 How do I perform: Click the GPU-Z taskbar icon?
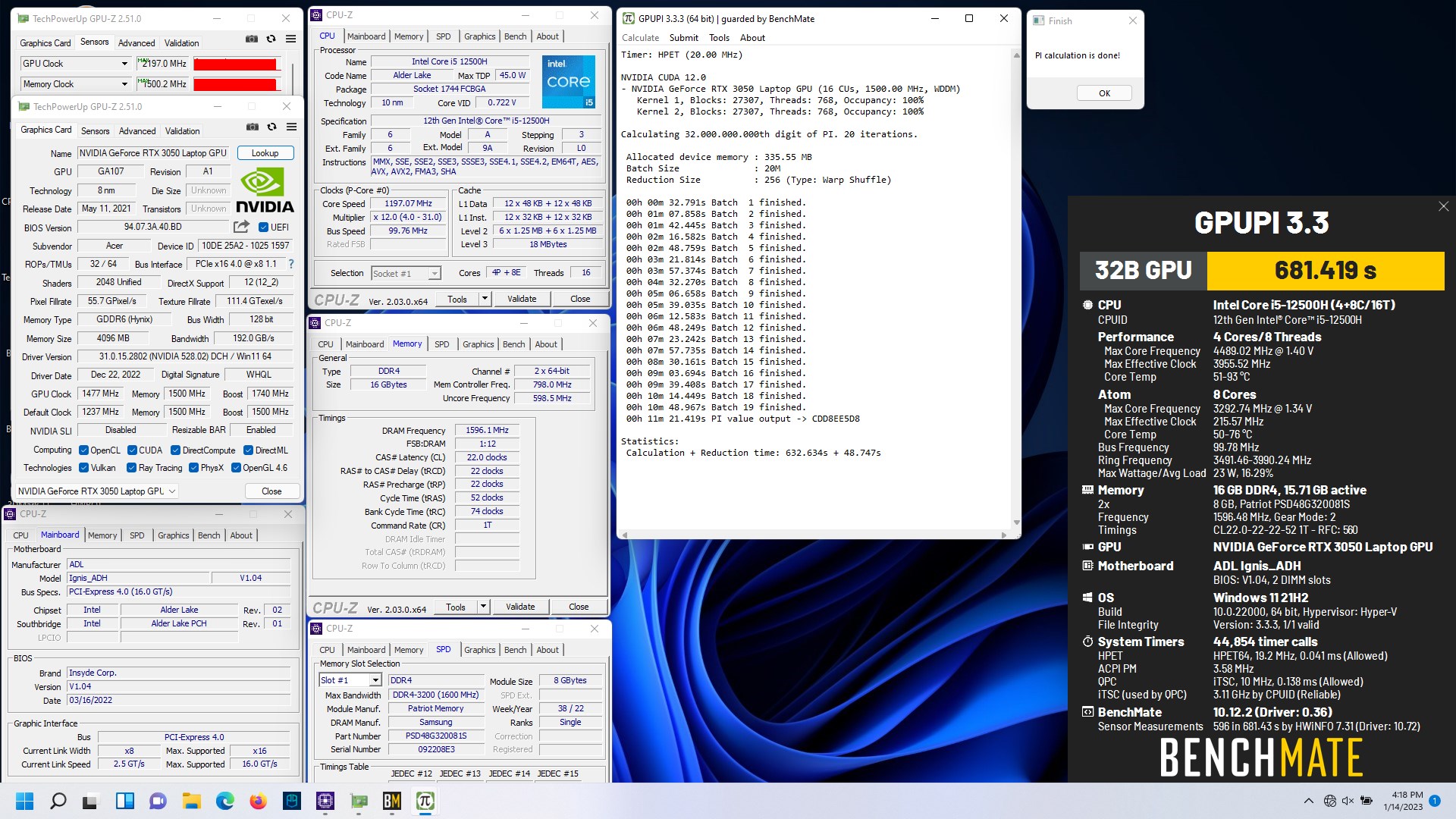coord(359,801)
